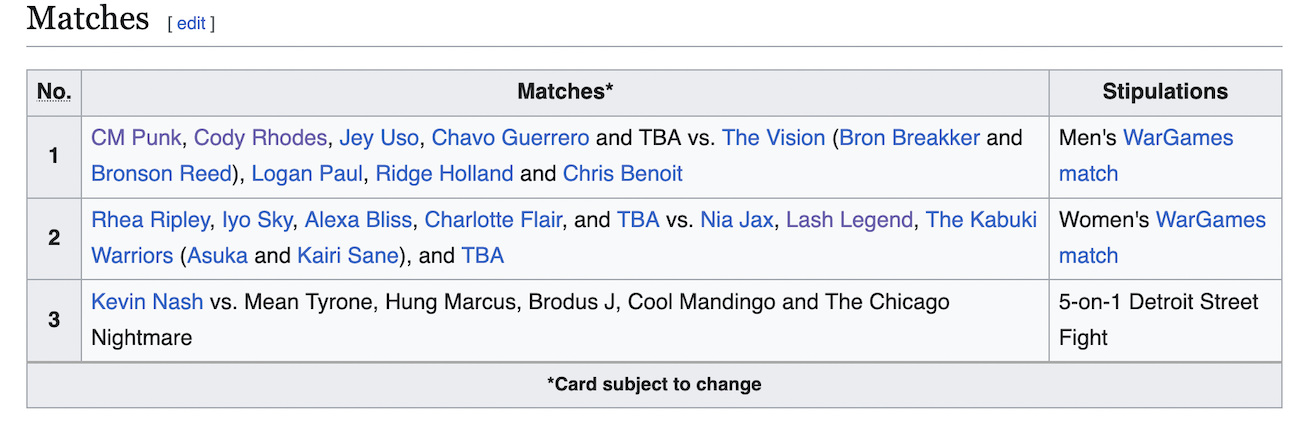
Task: Open the Rhea Ripley link
Action: point(151,220)
